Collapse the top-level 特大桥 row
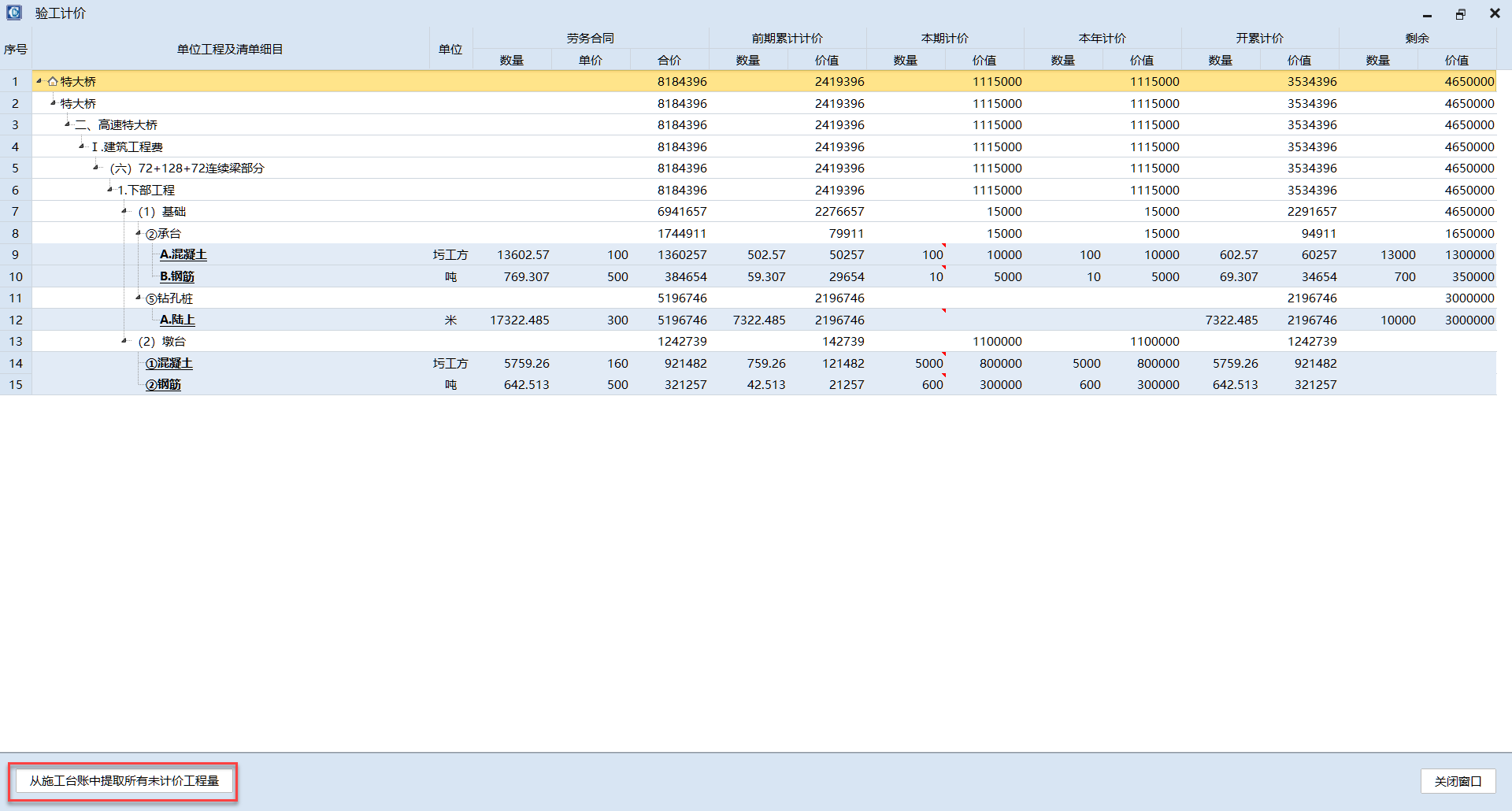 point(39,81)
